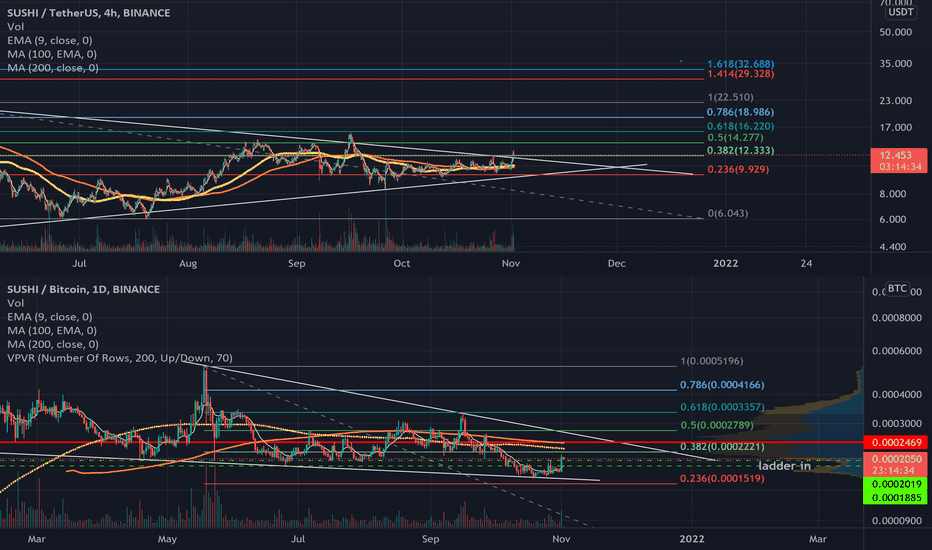This screenshot has width=932, height=550.
Task: Click the BTC currency button
Action: [x=897, y=288]
